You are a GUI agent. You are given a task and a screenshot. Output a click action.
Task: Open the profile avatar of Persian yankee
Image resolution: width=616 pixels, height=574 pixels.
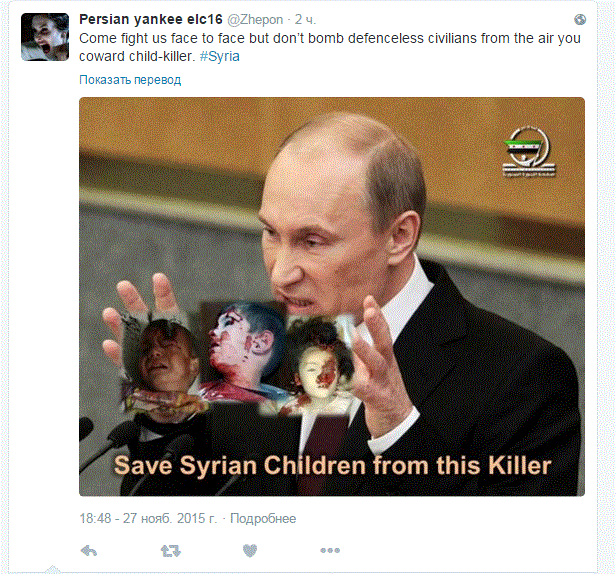45,37
